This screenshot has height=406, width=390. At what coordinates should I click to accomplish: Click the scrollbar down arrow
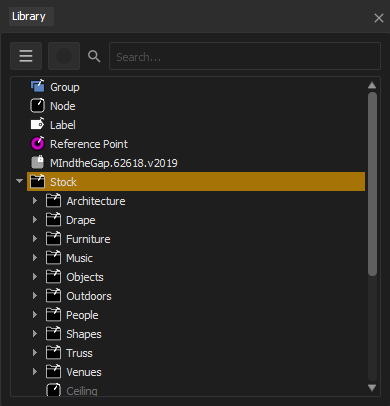(x=372, y=388)
